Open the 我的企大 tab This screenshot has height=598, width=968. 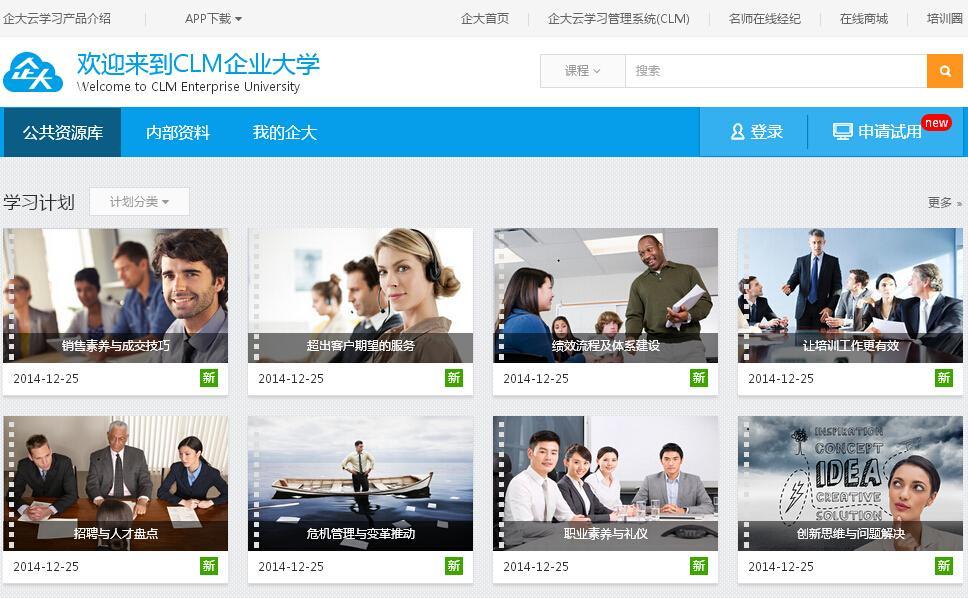pyautogui.click(x=285, y=132)
